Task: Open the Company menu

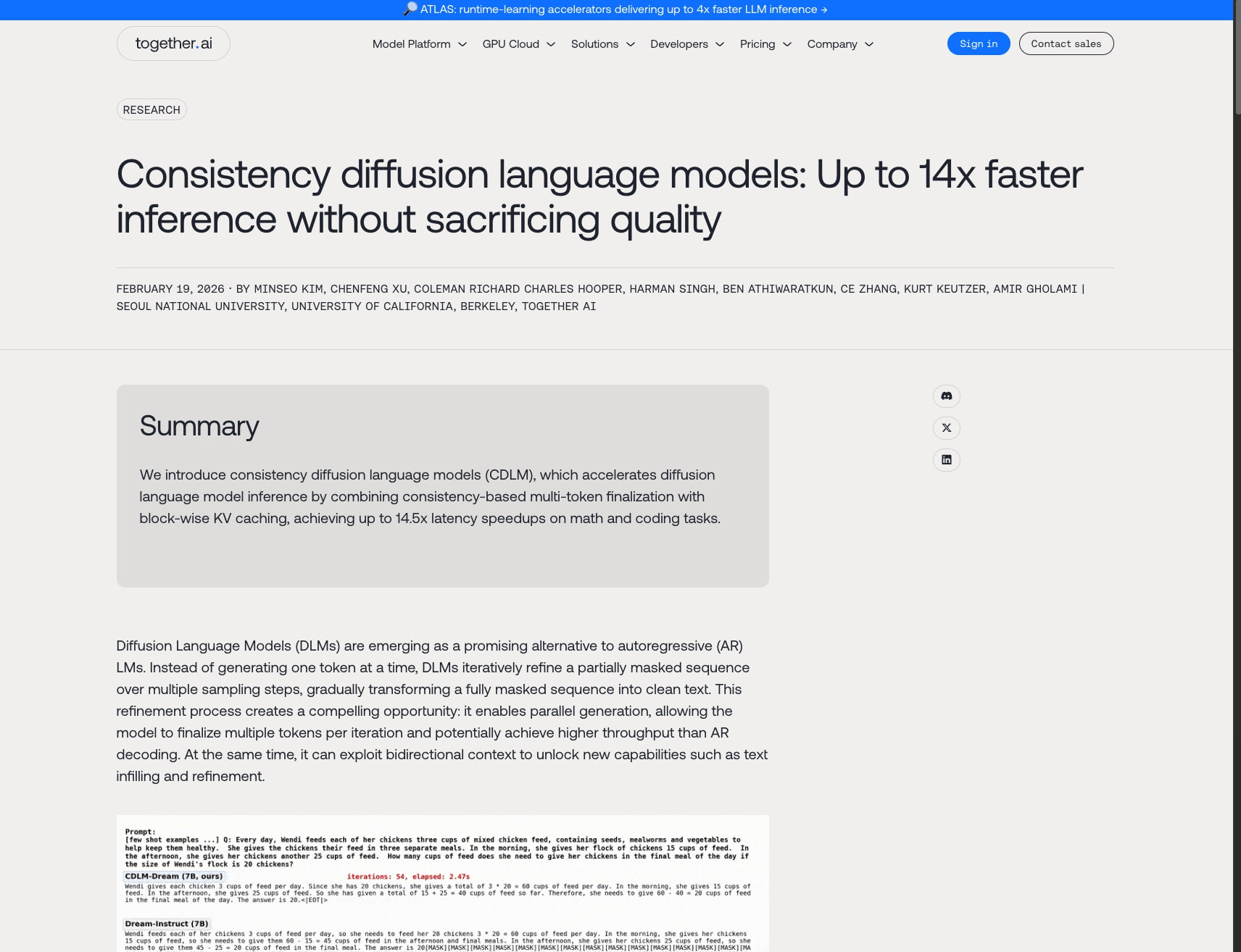Action: click(840, 44)
